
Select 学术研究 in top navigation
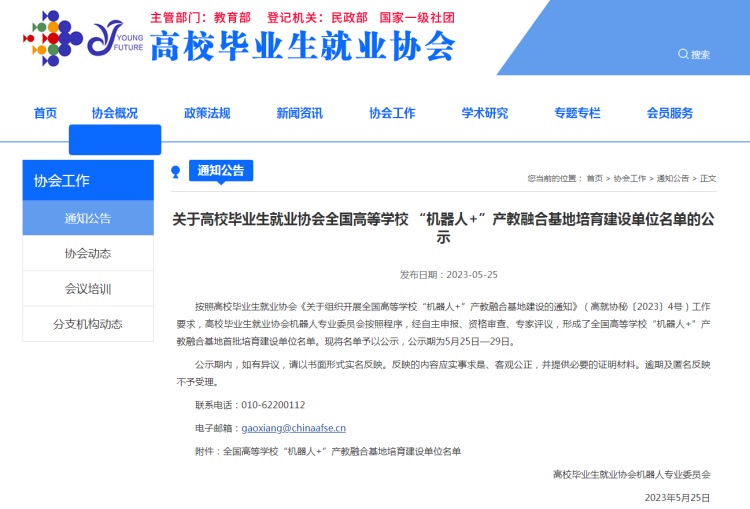click(485, 113)
